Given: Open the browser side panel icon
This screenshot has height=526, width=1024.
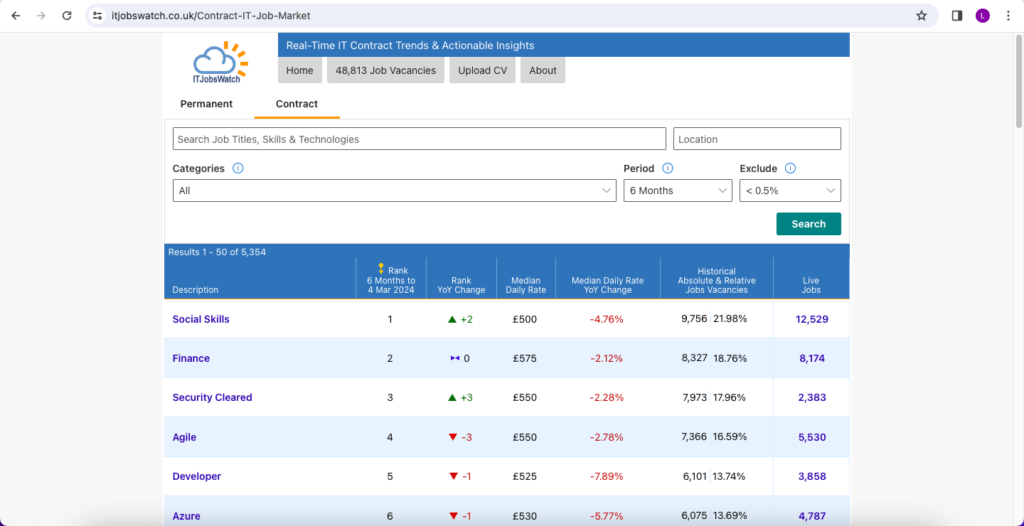Looking at the screenshot, I should pos(957,16).
